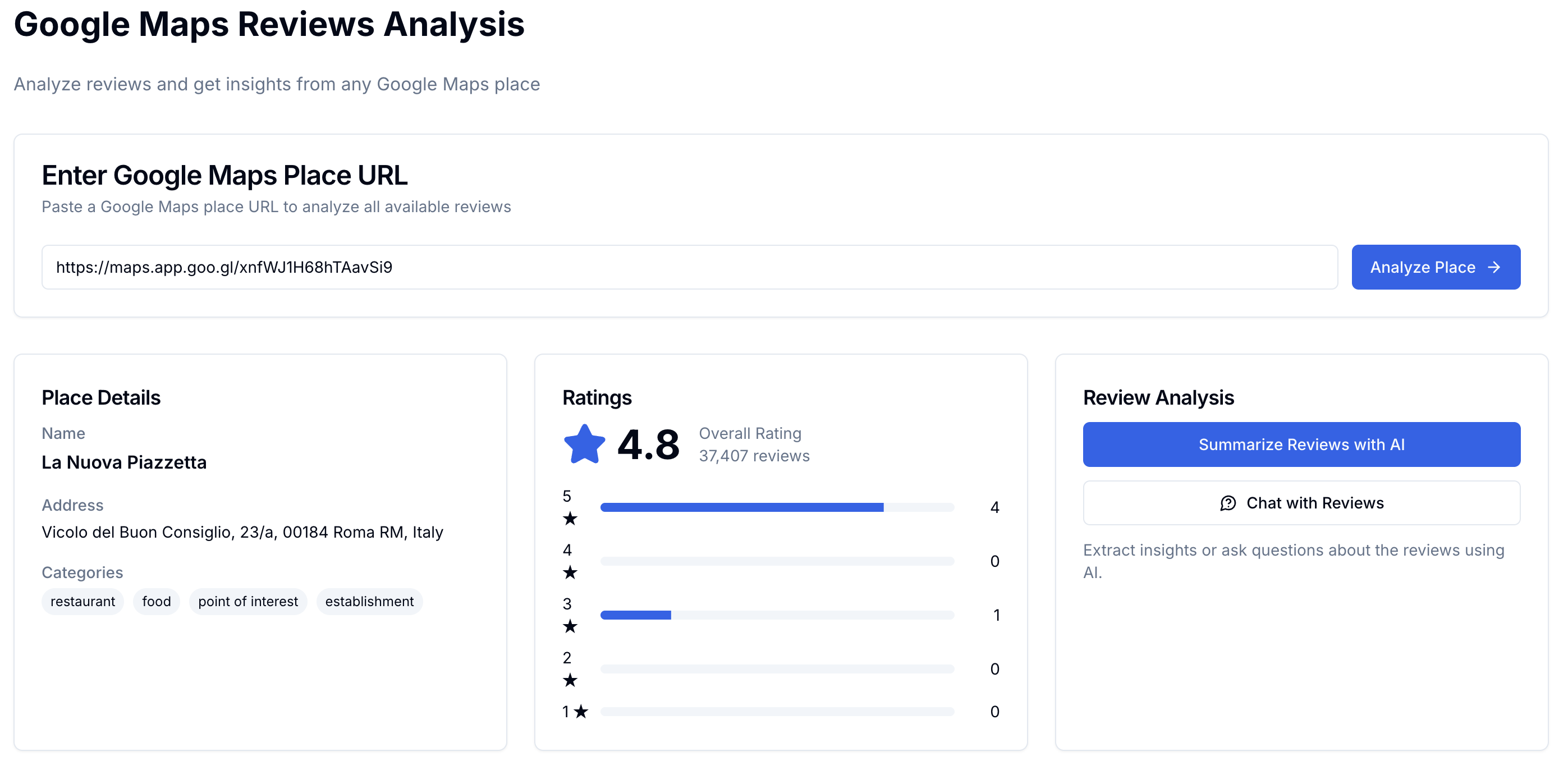Click the chat bubble icon beside Chat with Reviews
This screenshot has height=770, width=1568.
[1228, 503]
